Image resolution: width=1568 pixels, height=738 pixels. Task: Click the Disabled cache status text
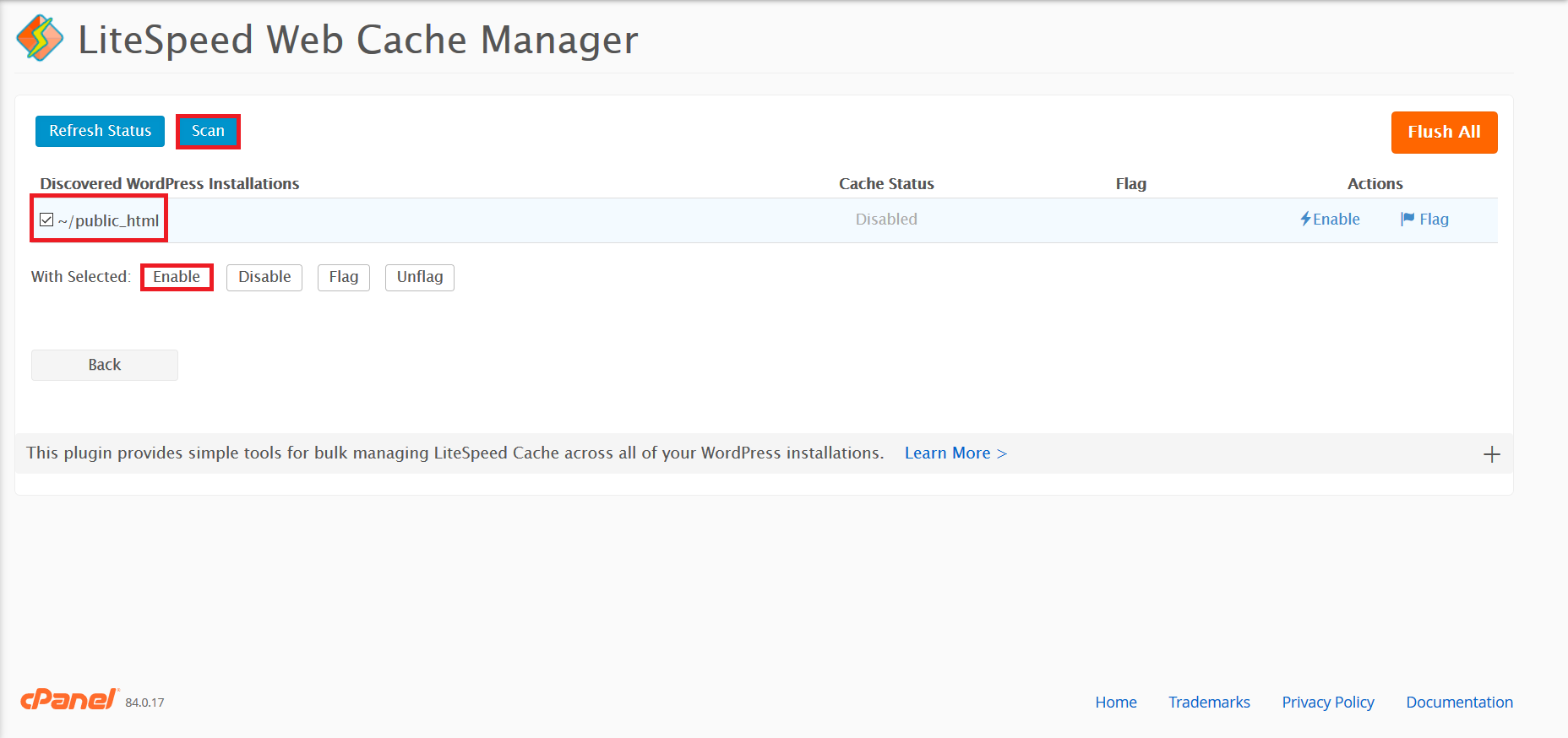[886, 220]
